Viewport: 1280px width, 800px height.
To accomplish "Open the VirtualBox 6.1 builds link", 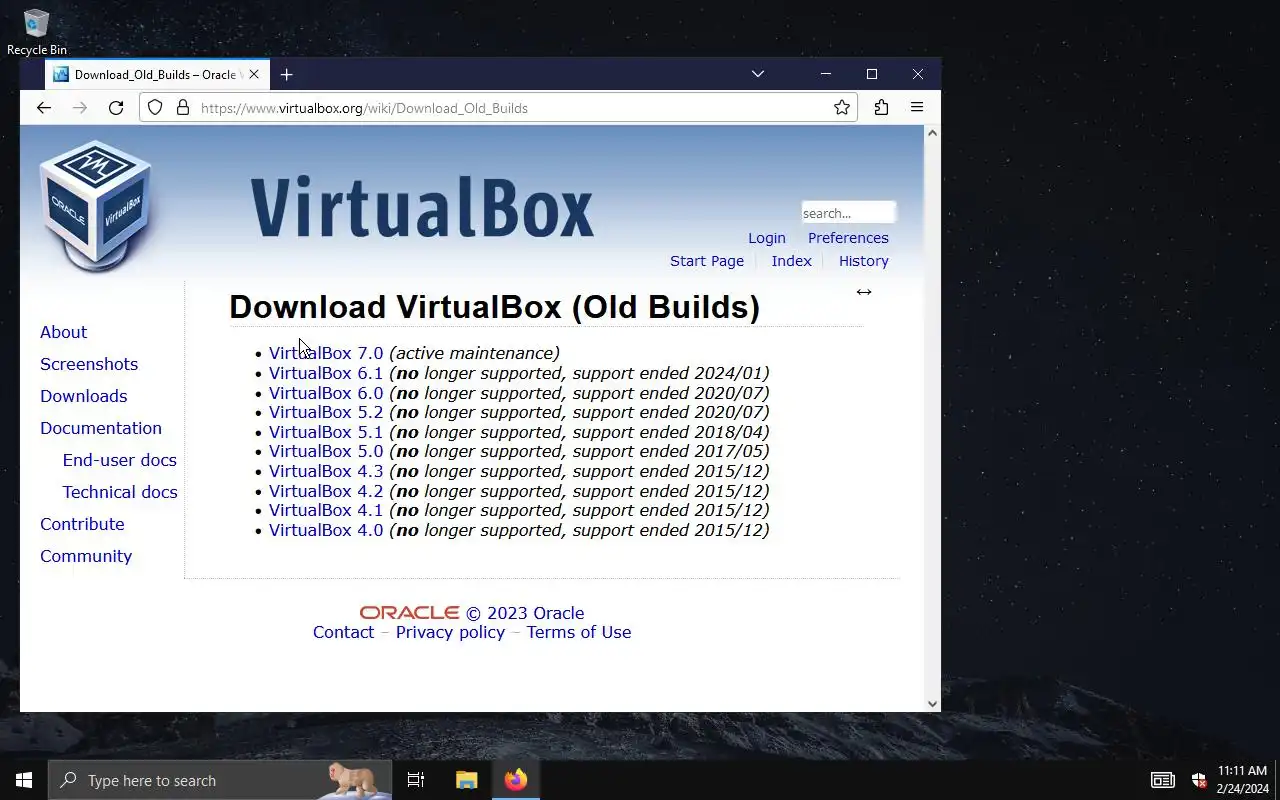I will [x=326, y=373].
